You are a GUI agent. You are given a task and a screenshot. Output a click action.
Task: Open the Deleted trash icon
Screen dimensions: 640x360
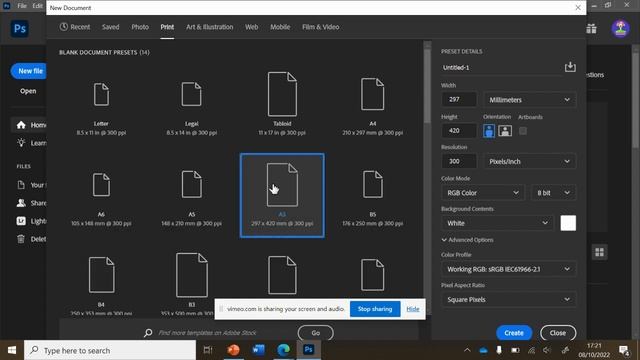click(21, 239)
